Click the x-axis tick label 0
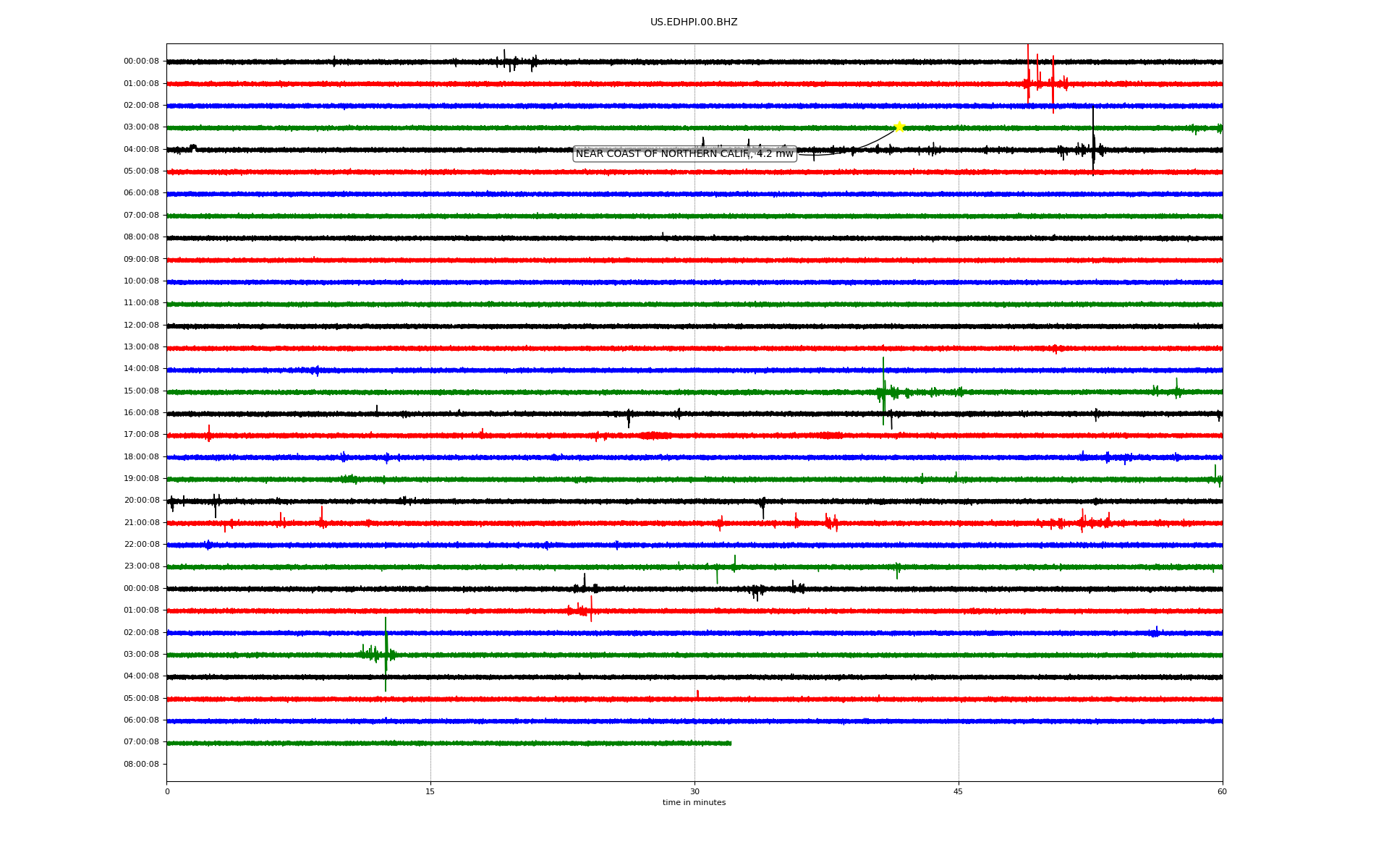 tap(167, 791)
